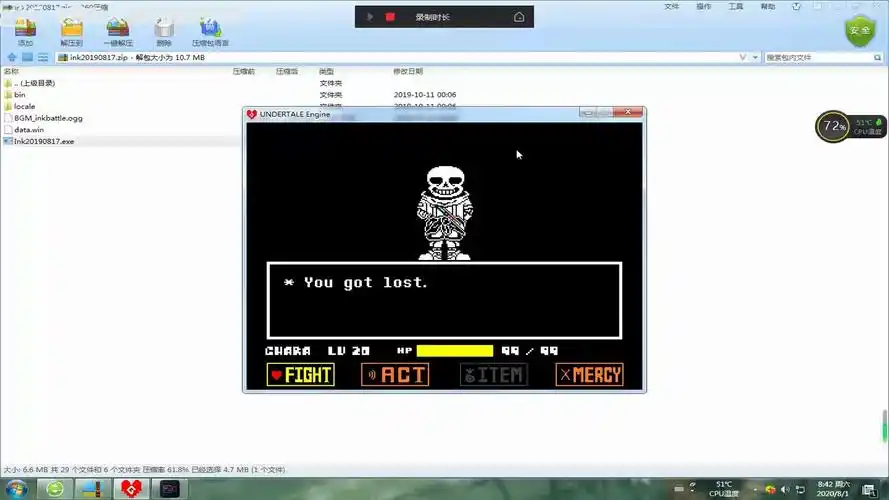Select the FIGHT button in the game
This screenshot has width=889, height=500.
300,375
